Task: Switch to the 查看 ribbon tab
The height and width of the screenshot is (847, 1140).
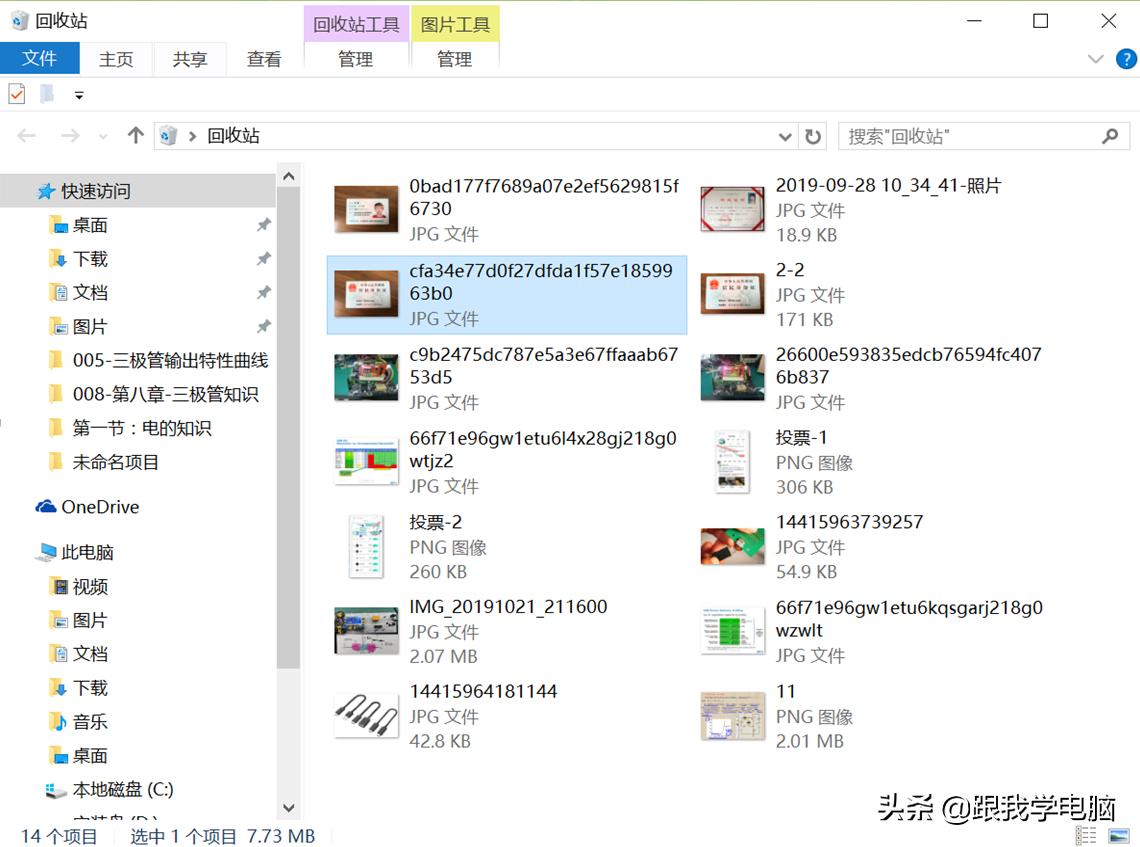Action: pos(263,59)
